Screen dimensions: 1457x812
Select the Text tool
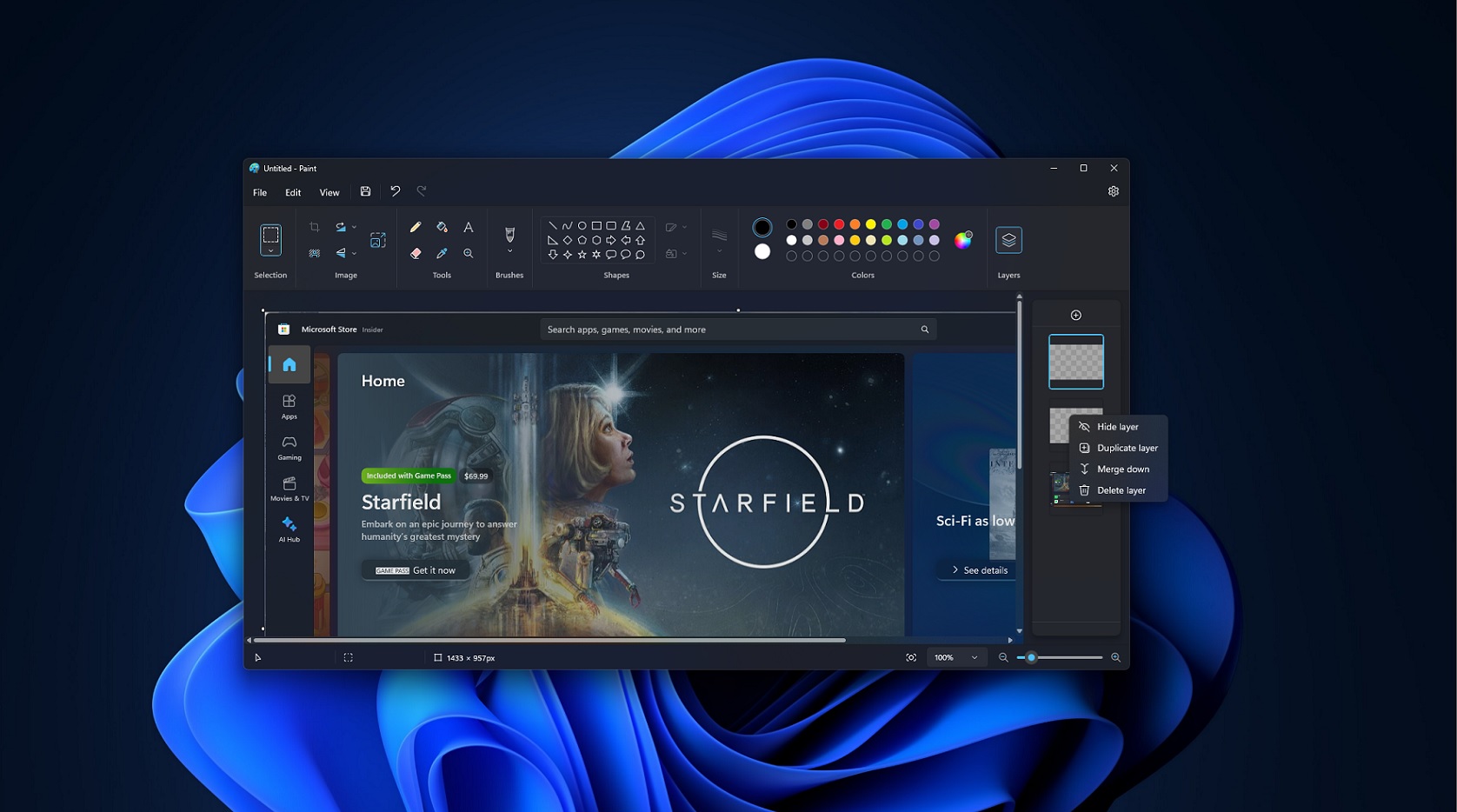[468, 227]
